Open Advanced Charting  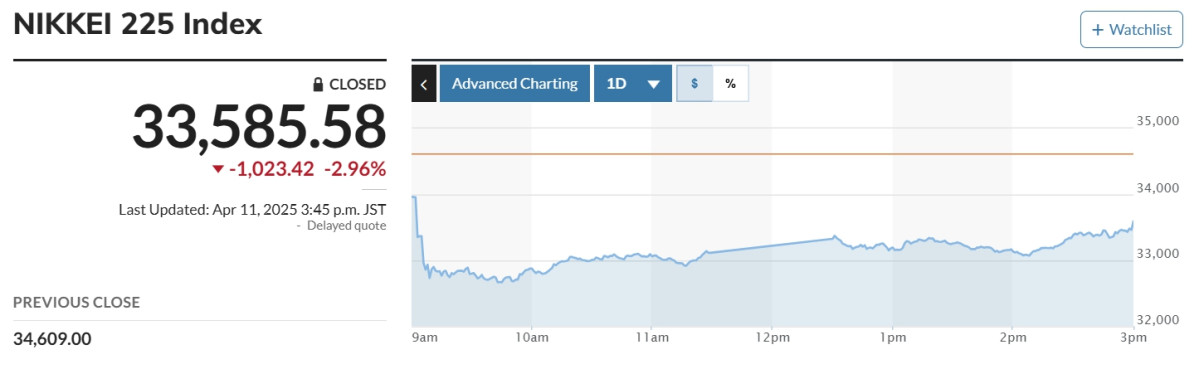pyautogui.click(x=515, y=83)
